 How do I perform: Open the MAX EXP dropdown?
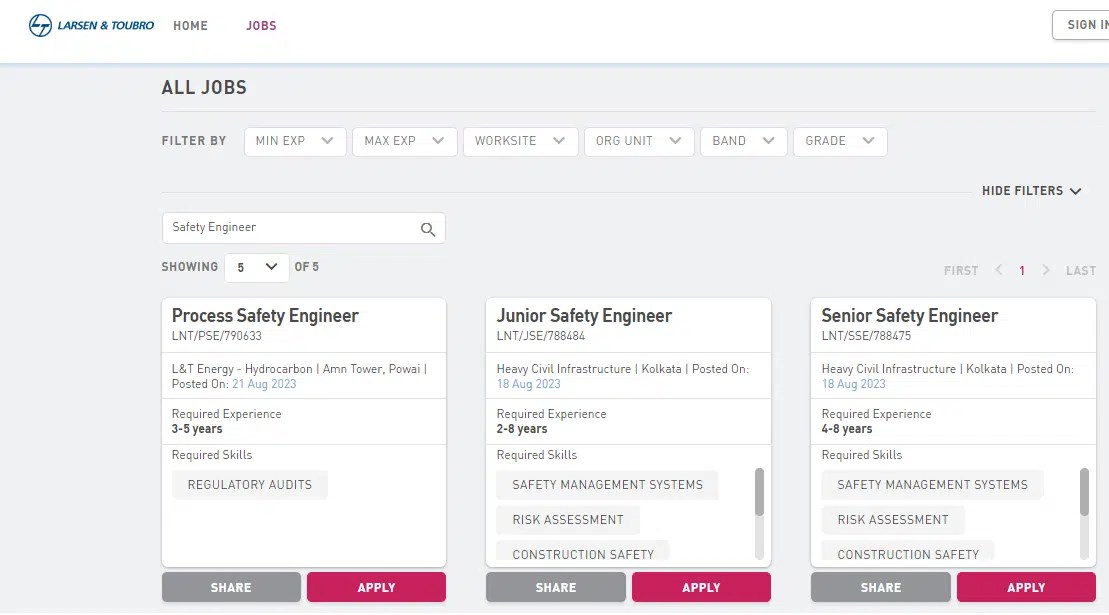(404, 141)
